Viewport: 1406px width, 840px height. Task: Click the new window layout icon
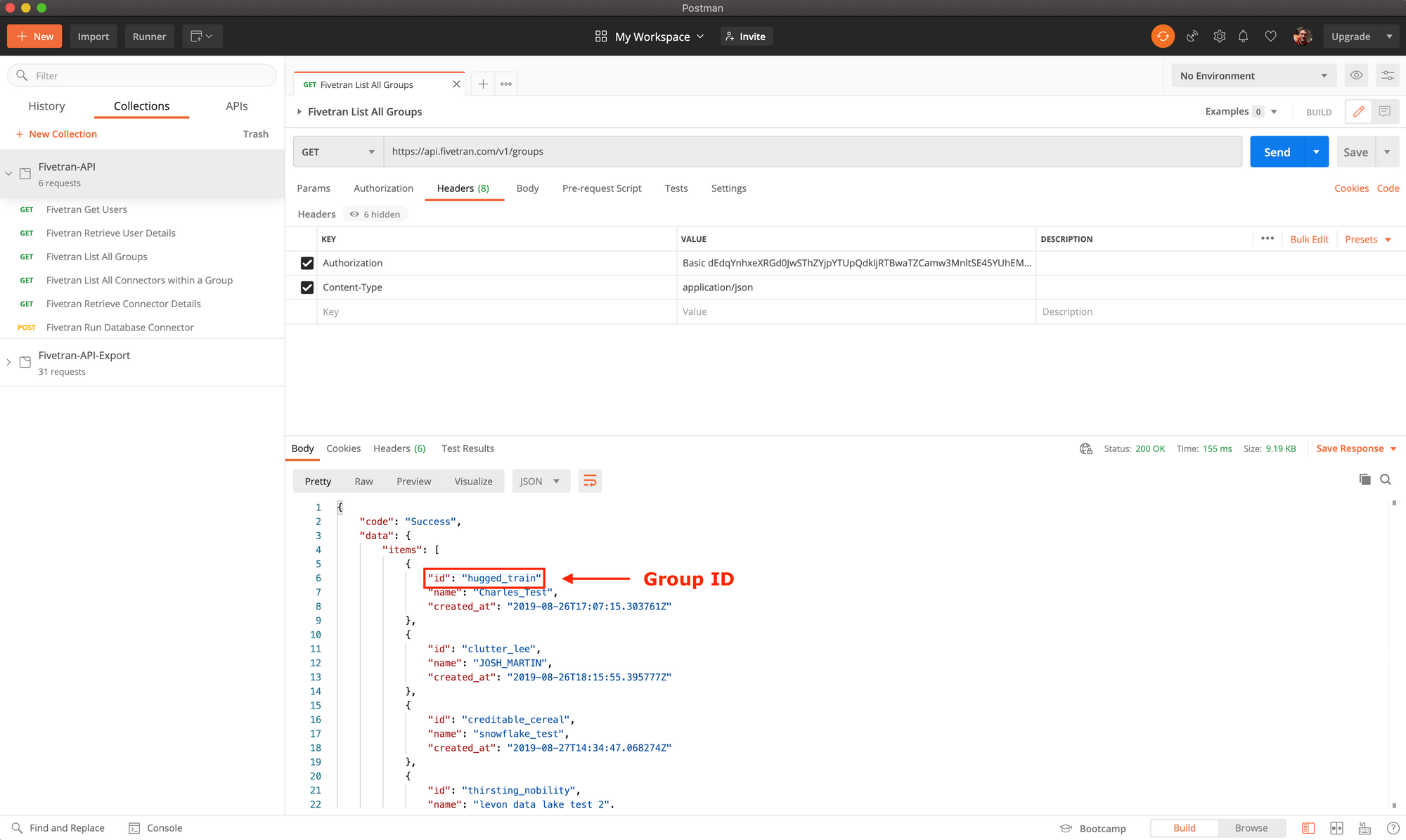click(202, 37)
